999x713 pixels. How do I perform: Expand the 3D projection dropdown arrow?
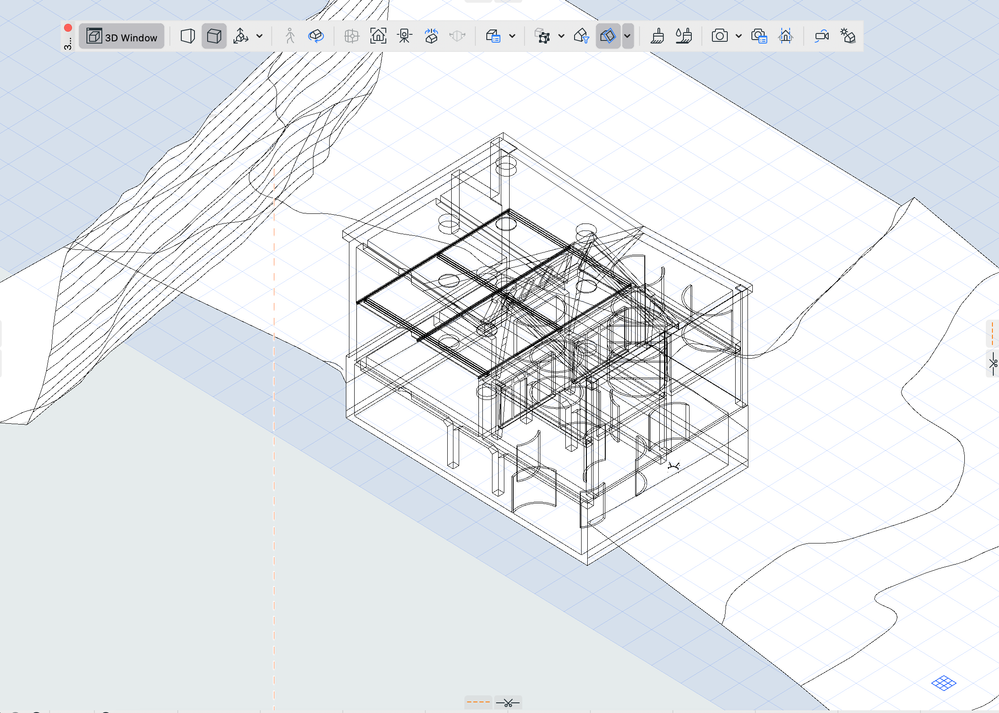click(259, 36)
